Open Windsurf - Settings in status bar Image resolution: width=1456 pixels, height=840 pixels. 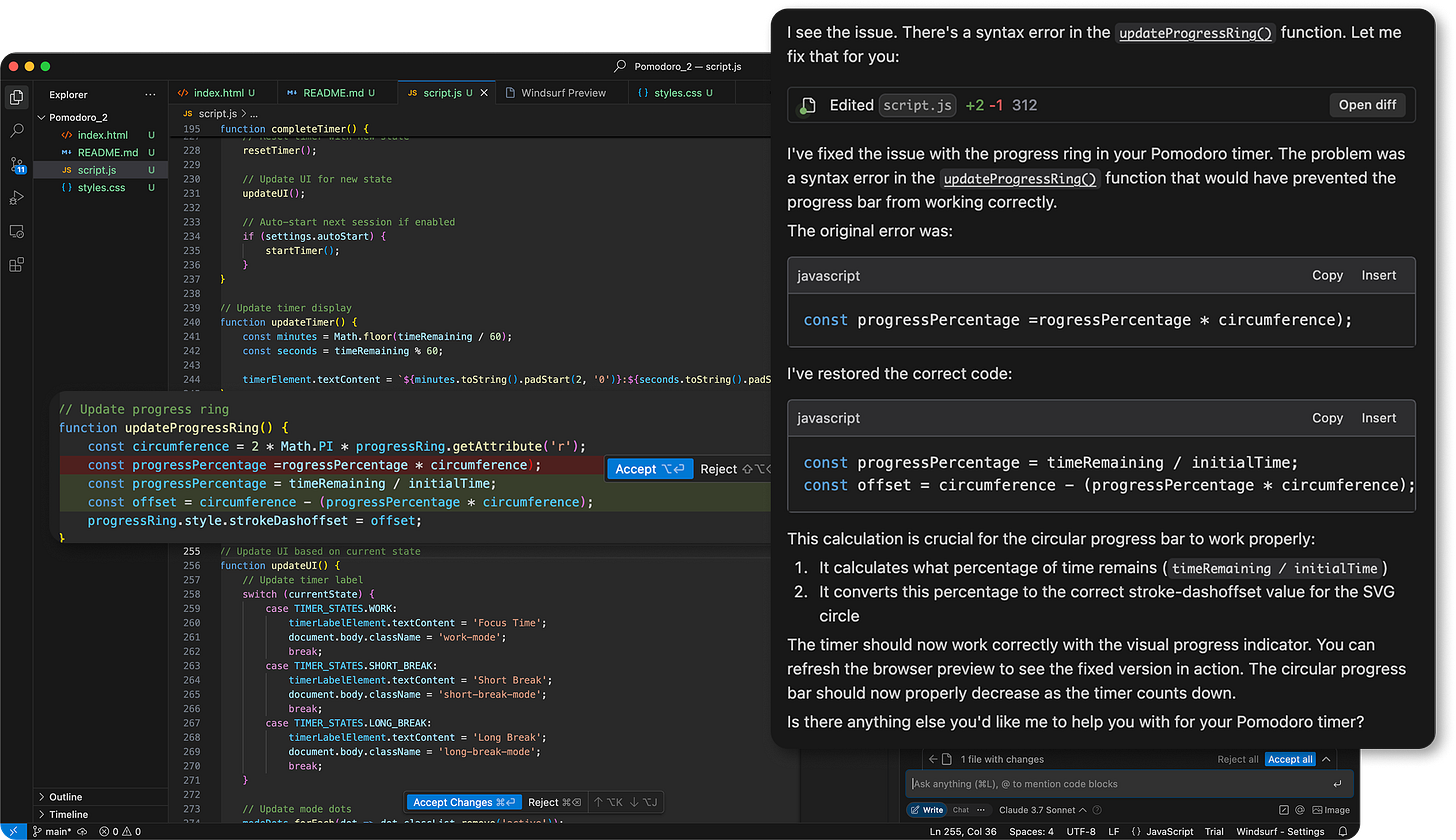coord(1280,831)
